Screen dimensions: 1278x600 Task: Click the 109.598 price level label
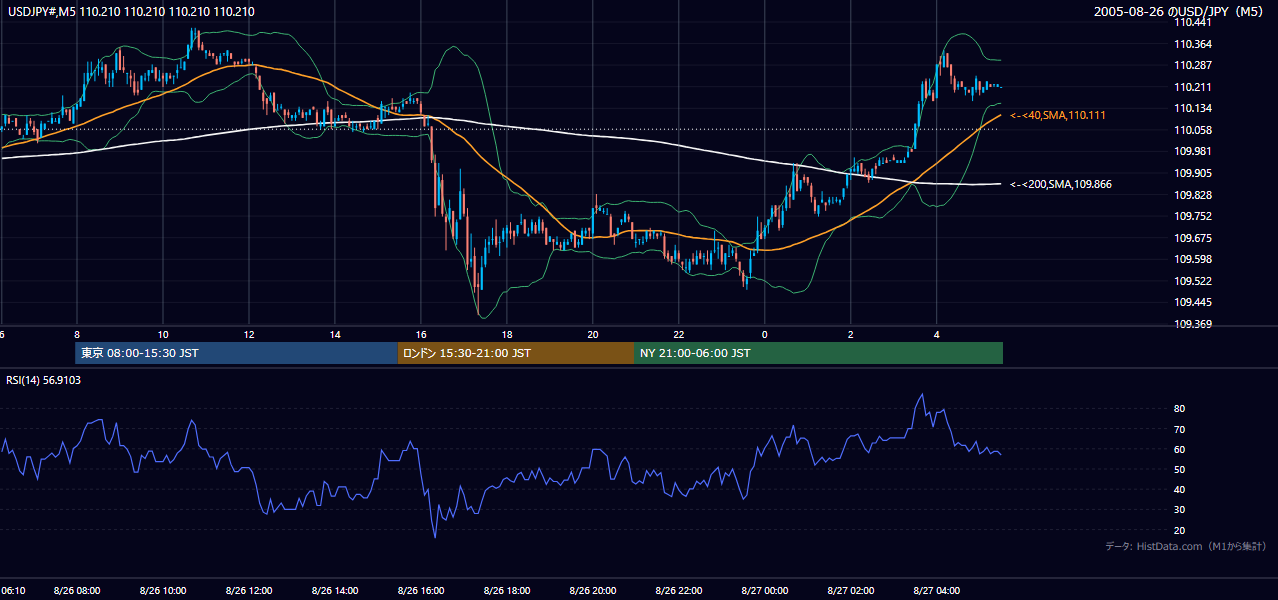coord(1193,259)
